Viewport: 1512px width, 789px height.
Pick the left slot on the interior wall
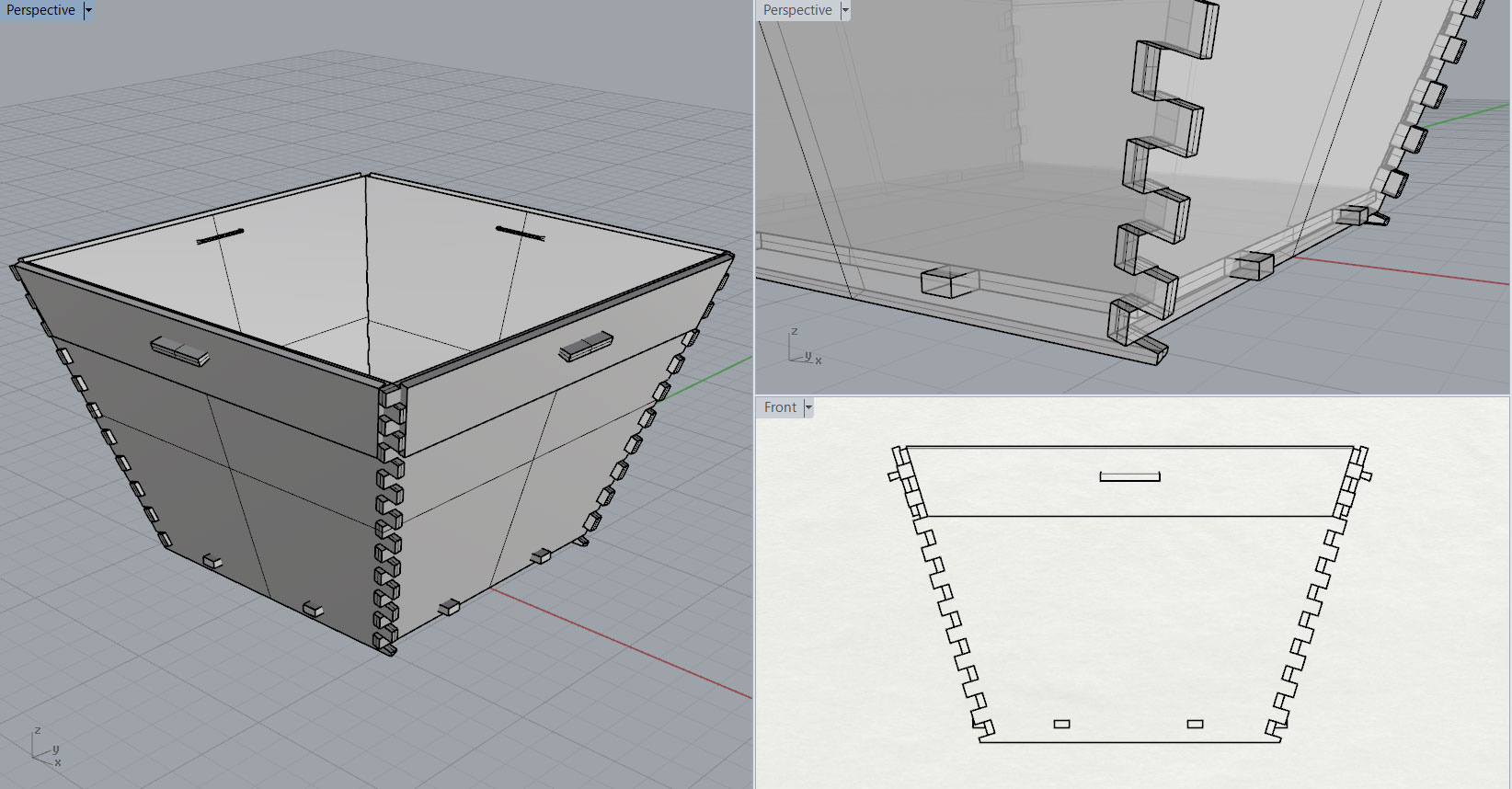point(221,236)
